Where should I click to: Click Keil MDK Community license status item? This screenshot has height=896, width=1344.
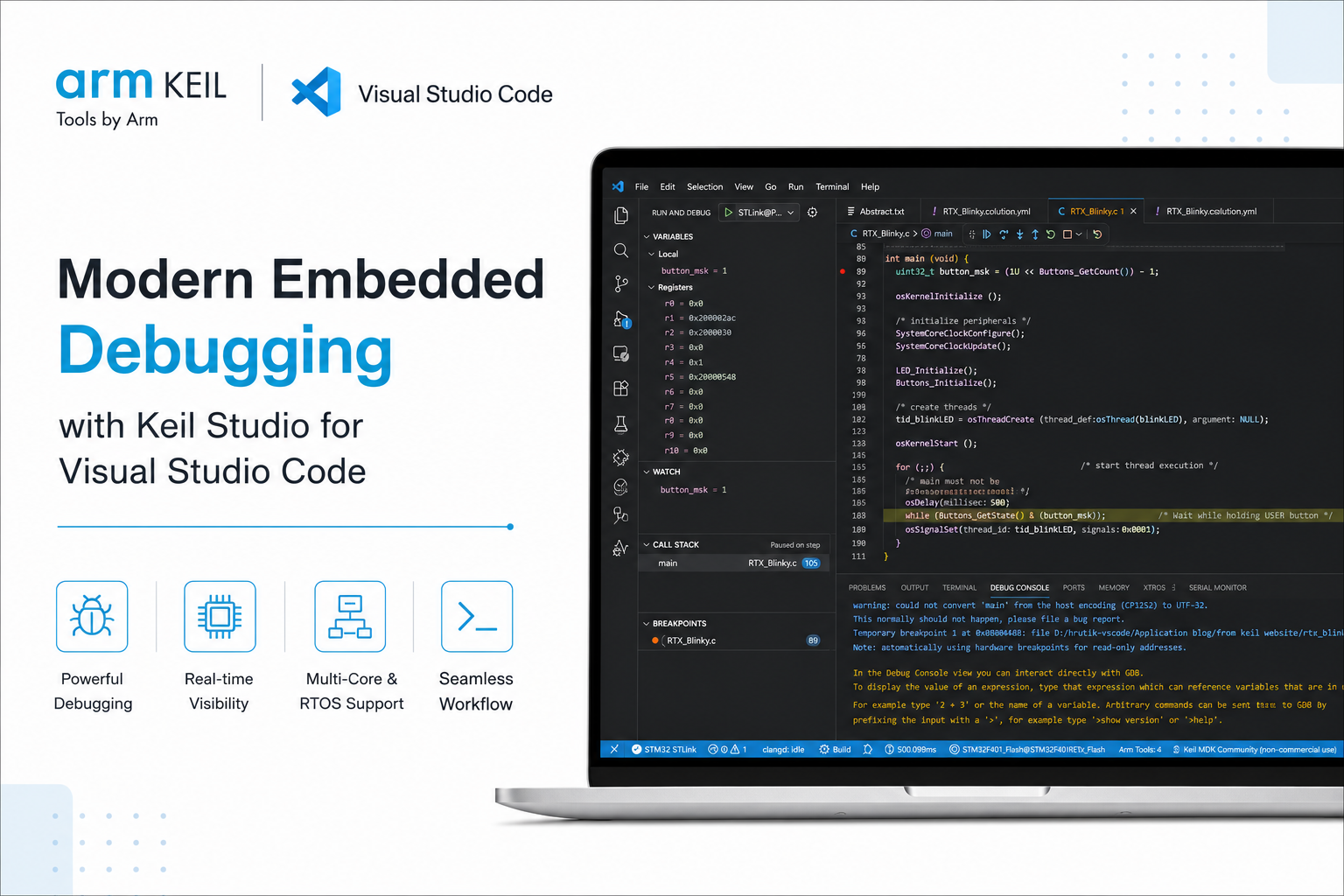tap(1255, 750)
